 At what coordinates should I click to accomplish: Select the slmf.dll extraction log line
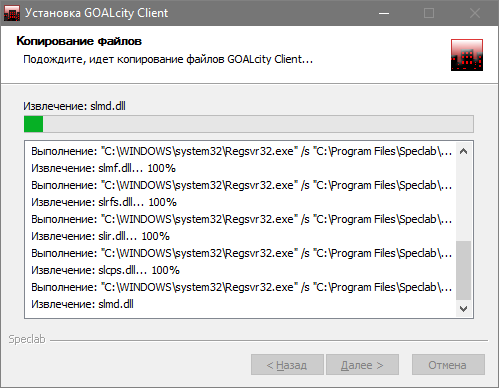point(103,168)
